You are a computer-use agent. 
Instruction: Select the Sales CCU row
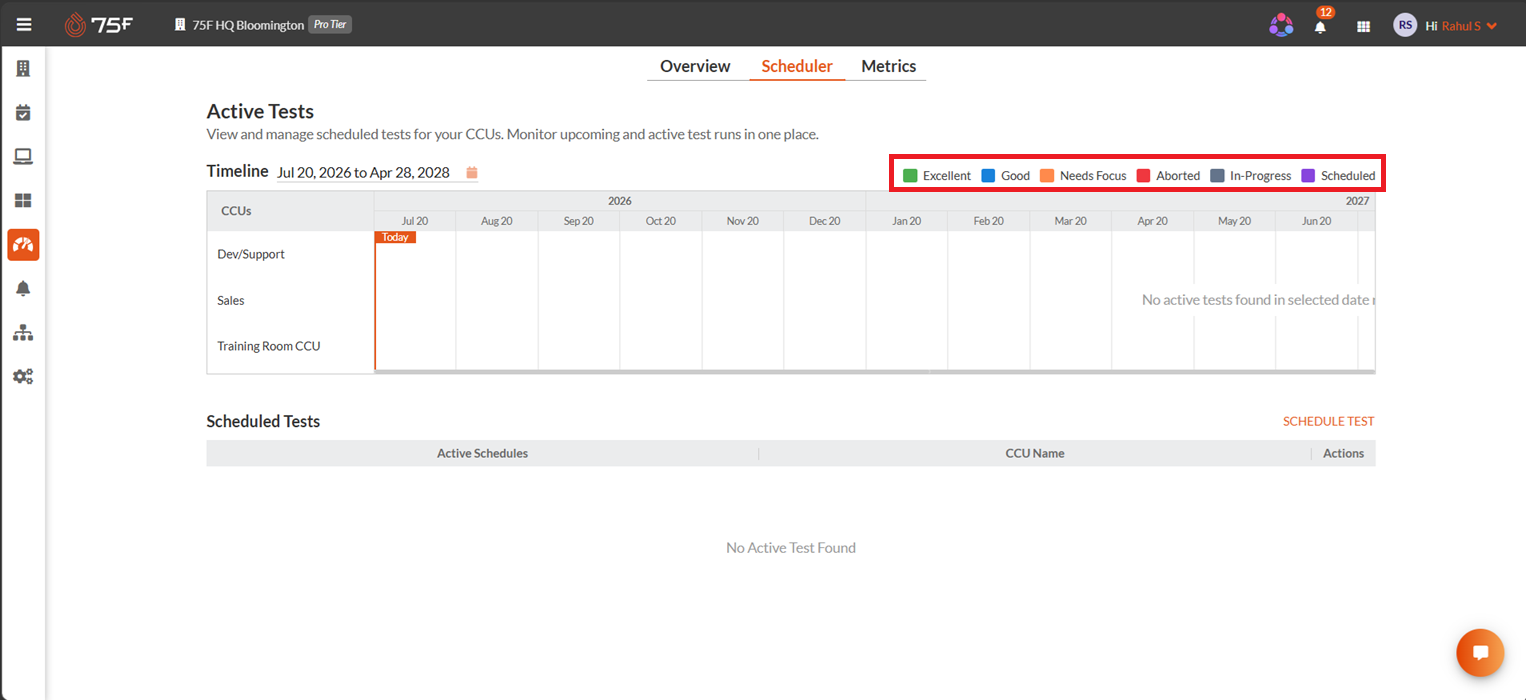click(290, 300)
